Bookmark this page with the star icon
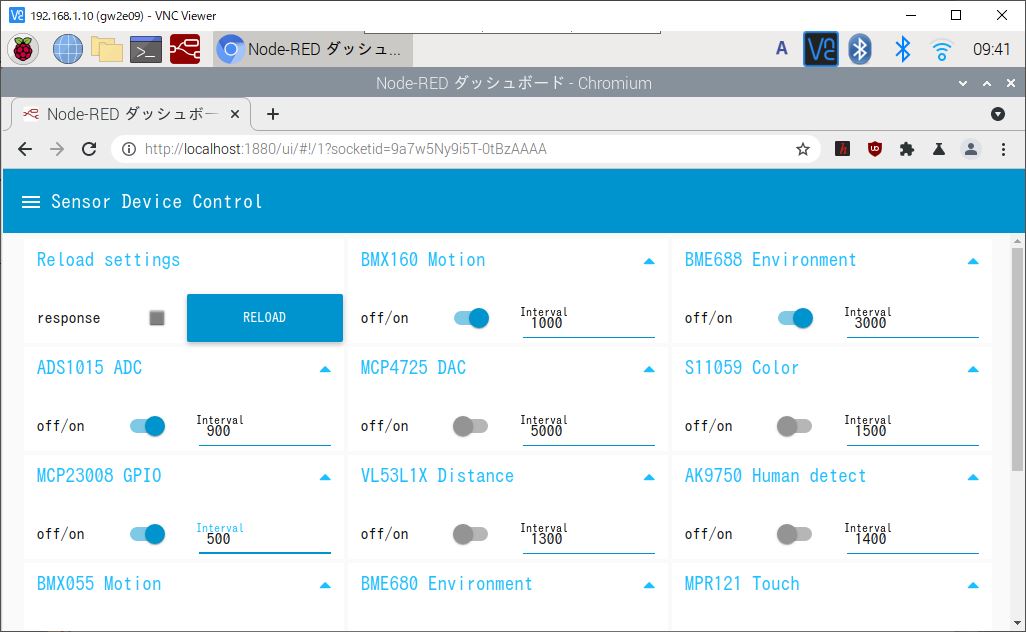Viewport: 1026px width, 632px height. (802, 149)
